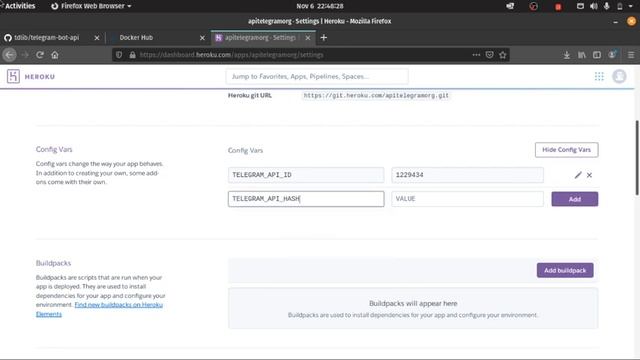Click the padlock site security icon
This screenshot has height=360, width=640.
coord(132,55)
